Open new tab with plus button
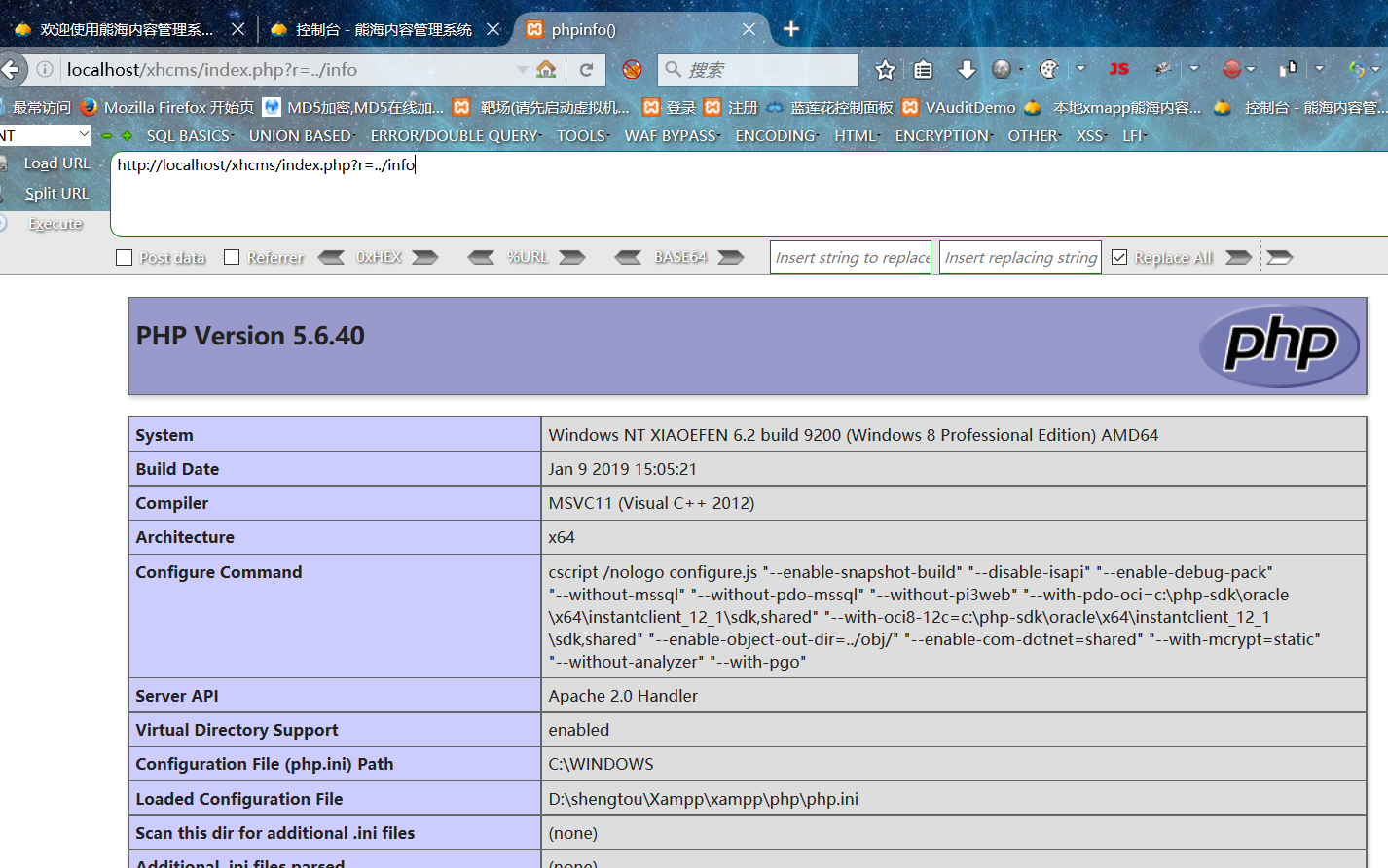 coord(791,29)
